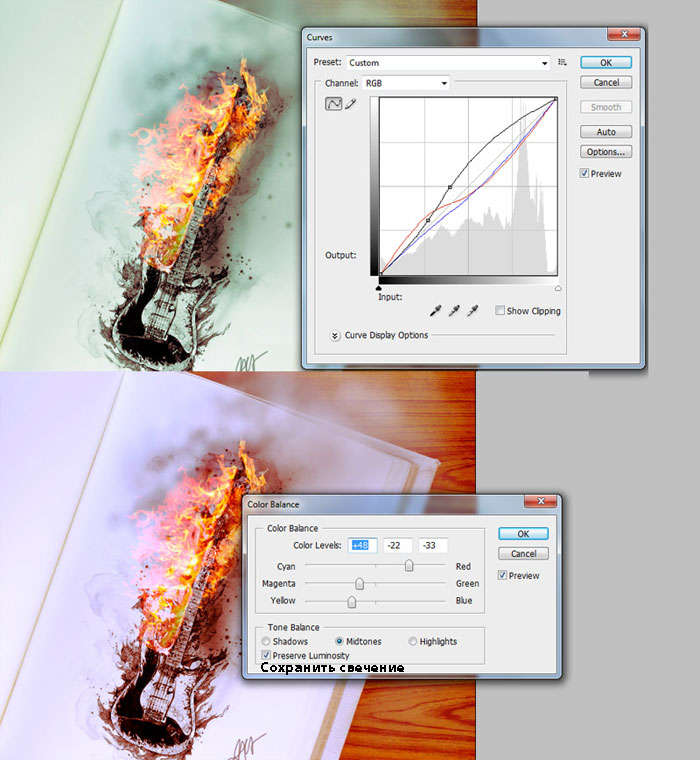Click the Cyan-Red slider handle
Screen dimensions: 700x760
(409, 566)
